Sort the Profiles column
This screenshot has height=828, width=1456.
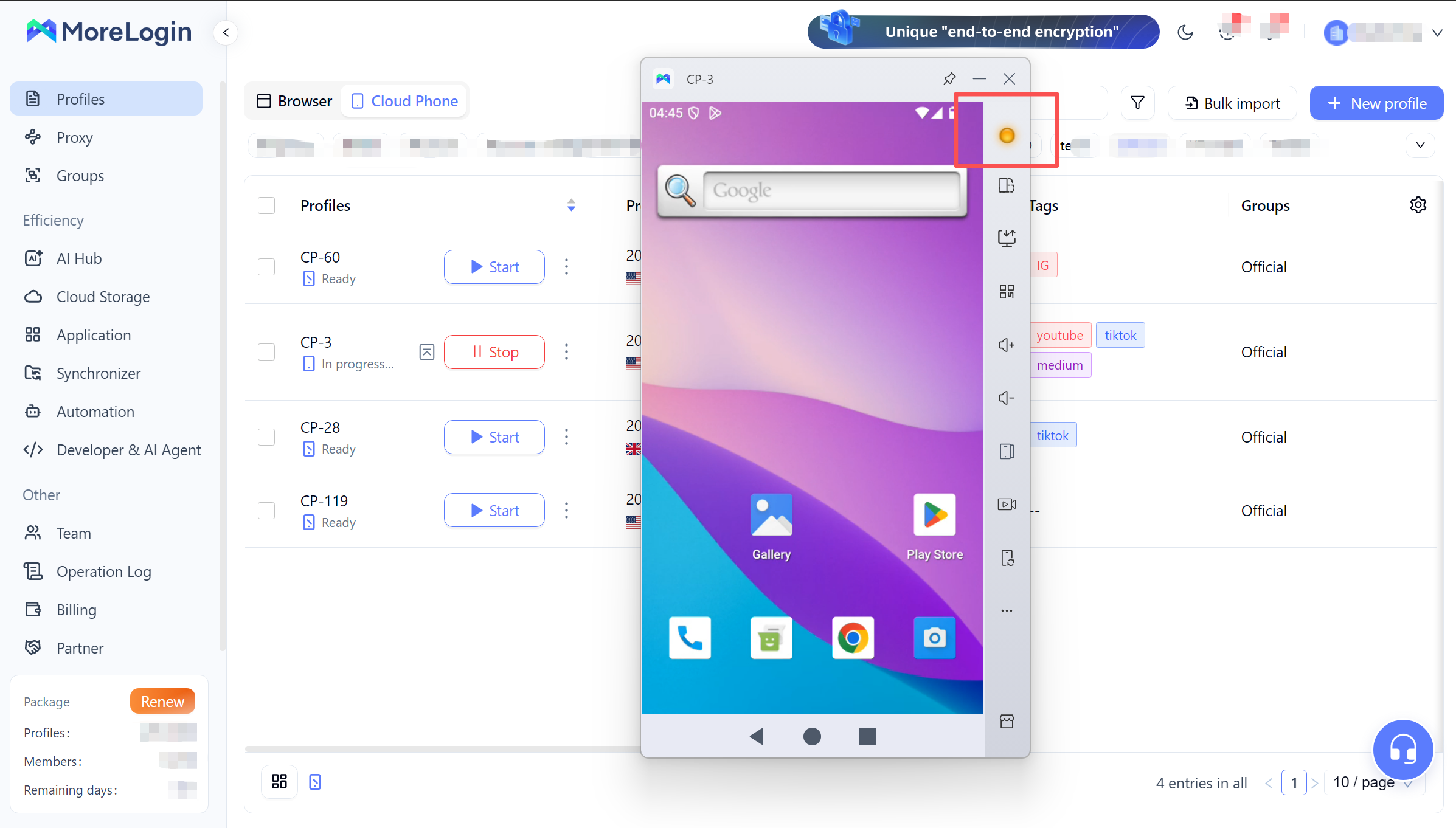570,205
